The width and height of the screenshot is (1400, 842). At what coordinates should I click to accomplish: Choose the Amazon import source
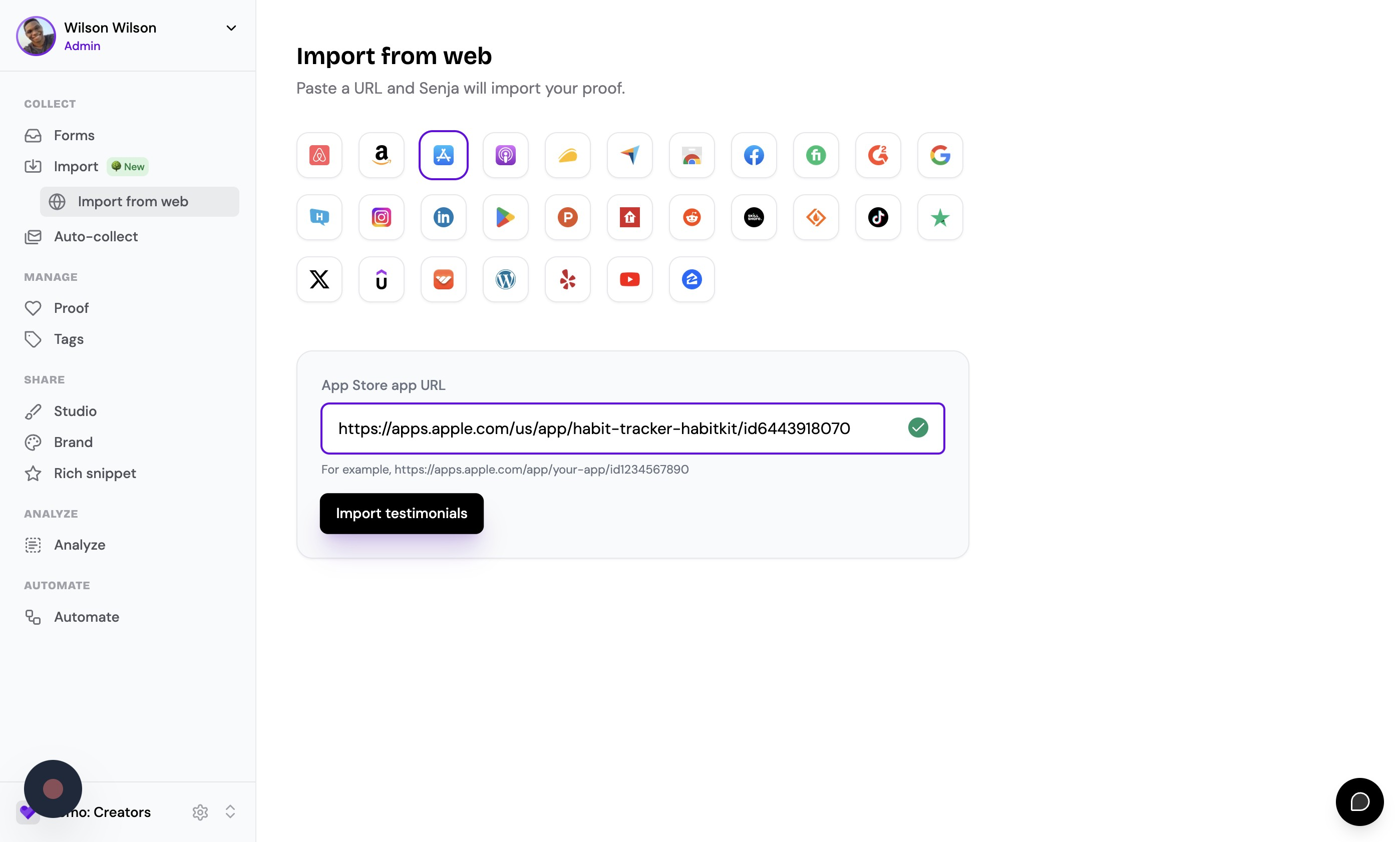click(382, 155)
